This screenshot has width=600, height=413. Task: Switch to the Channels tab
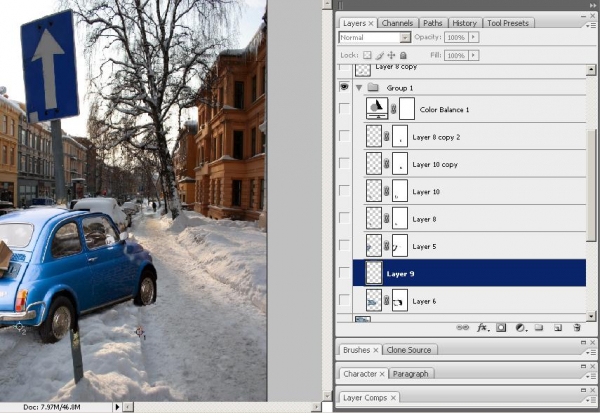397,23
